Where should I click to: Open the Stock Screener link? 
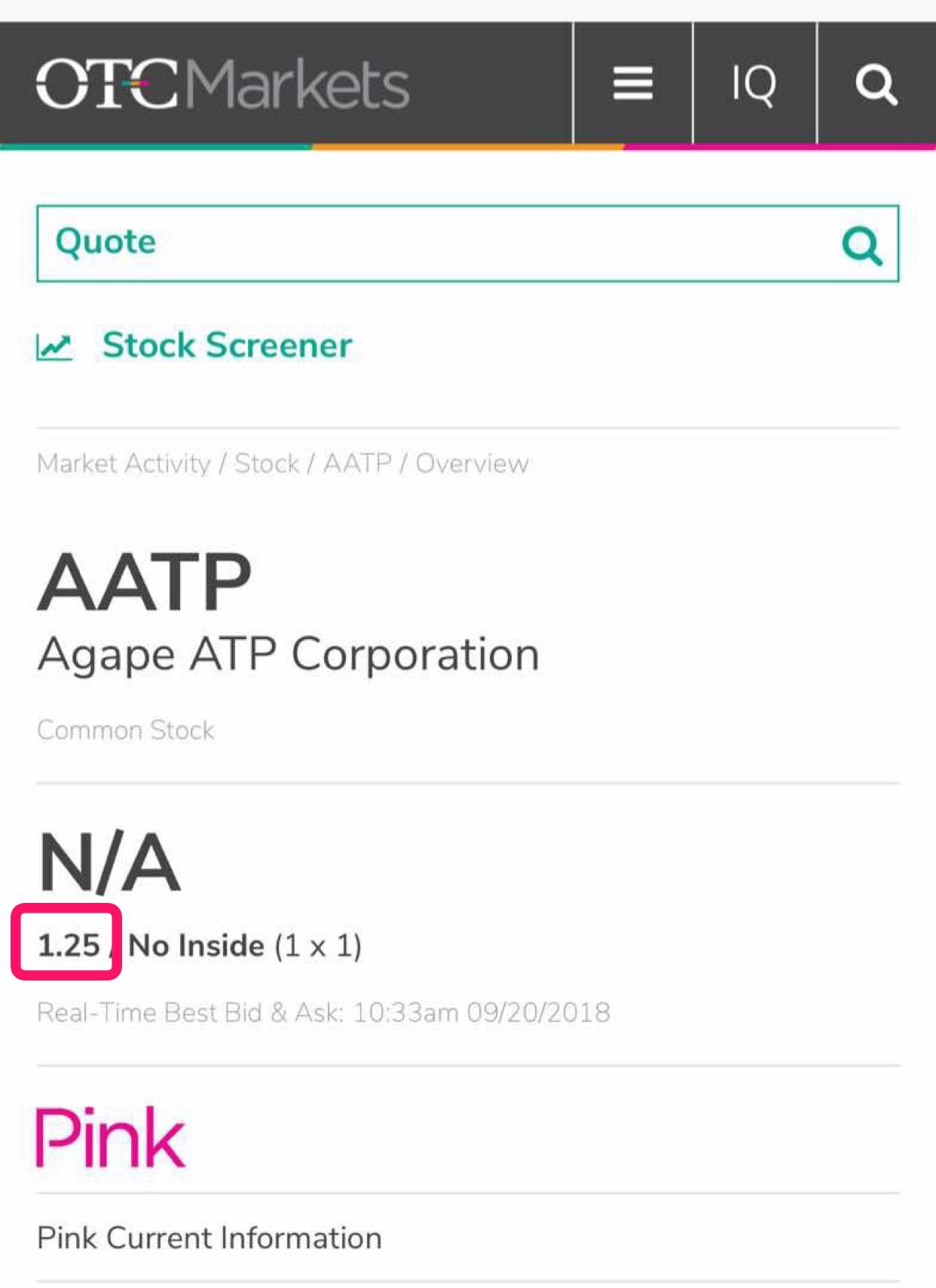coord(227,345)
